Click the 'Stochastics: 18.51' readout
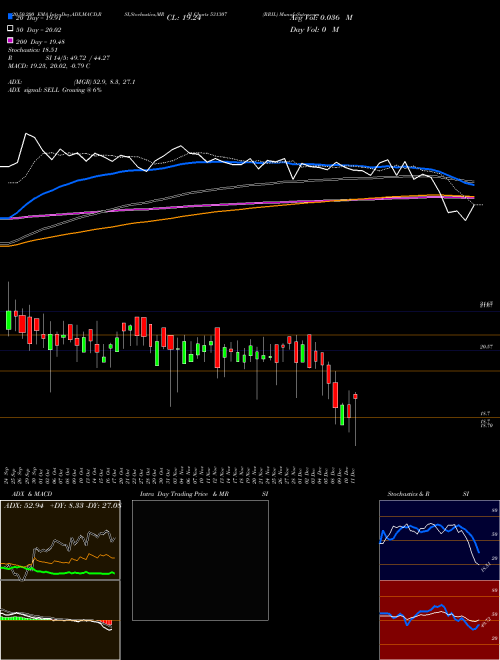 pyautogui.click(x=33, y=50)
